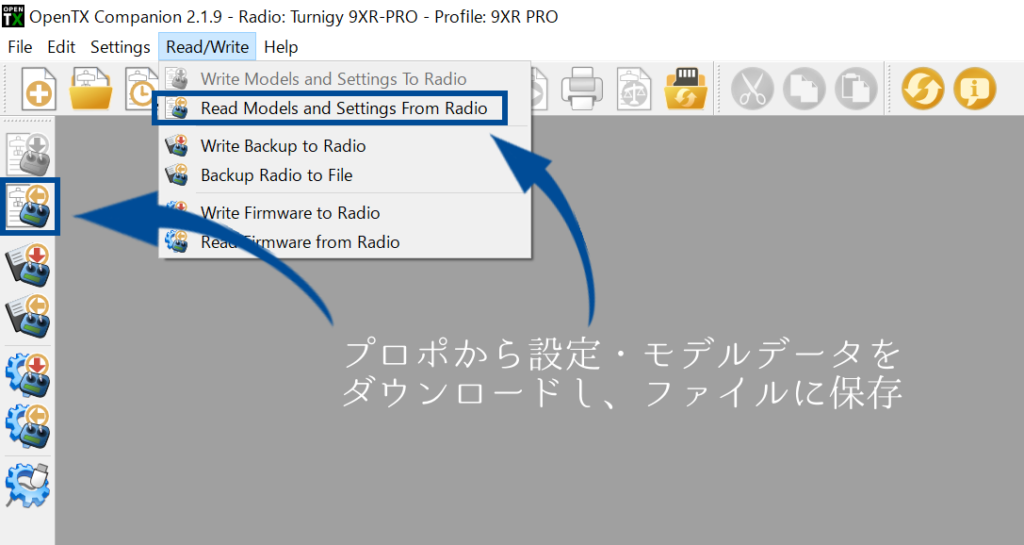The image size is (1024, 545).
Task: Click the sidebar Backup Radio to File icon
Action: pyautogui.click(x=29, y=316)
